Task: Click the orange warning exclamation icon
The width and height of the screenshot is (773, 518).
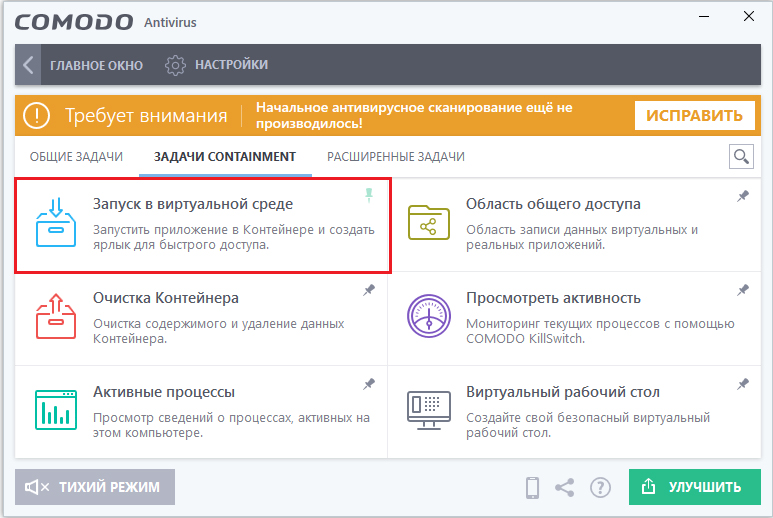Action: click(36, 115)
